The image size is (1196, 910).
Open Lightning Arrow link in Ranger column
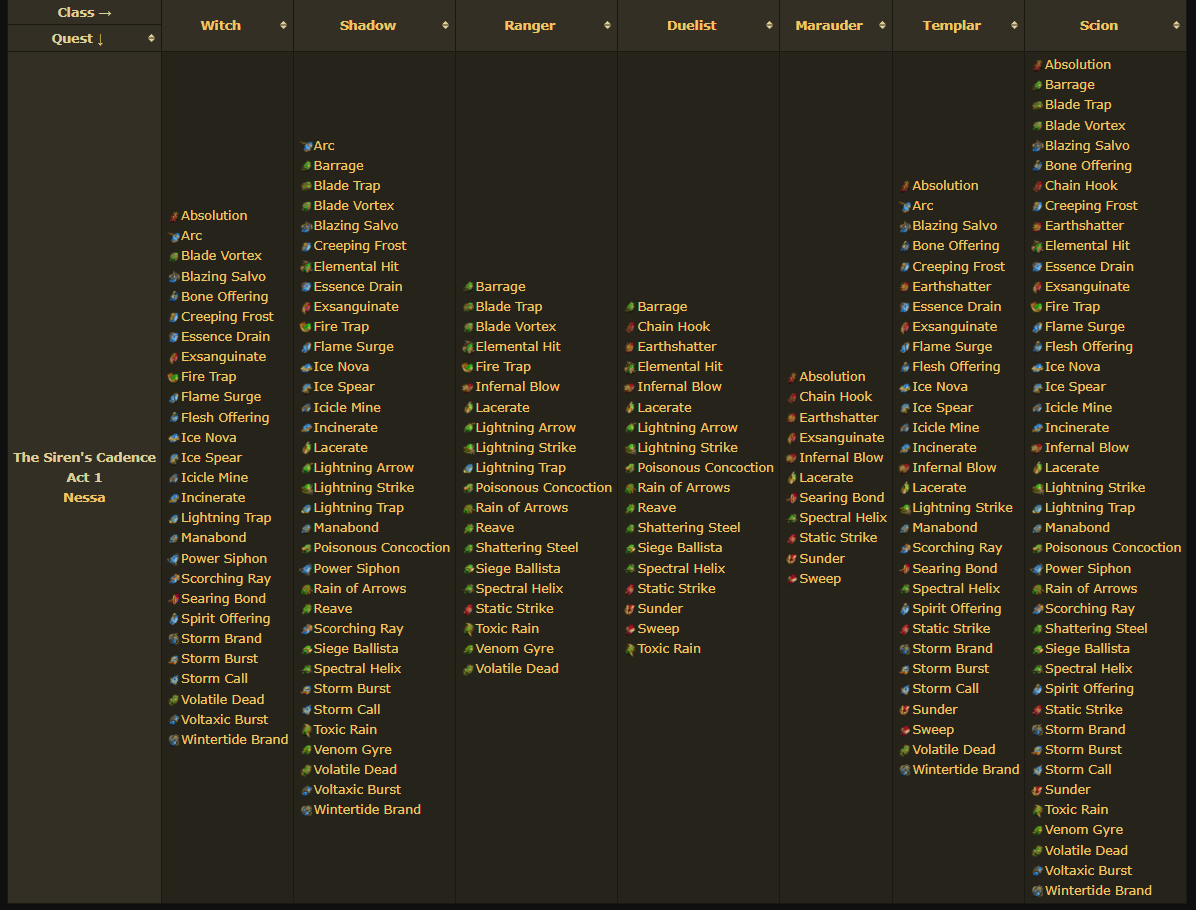pyautogui.click(x=526, y=428)
